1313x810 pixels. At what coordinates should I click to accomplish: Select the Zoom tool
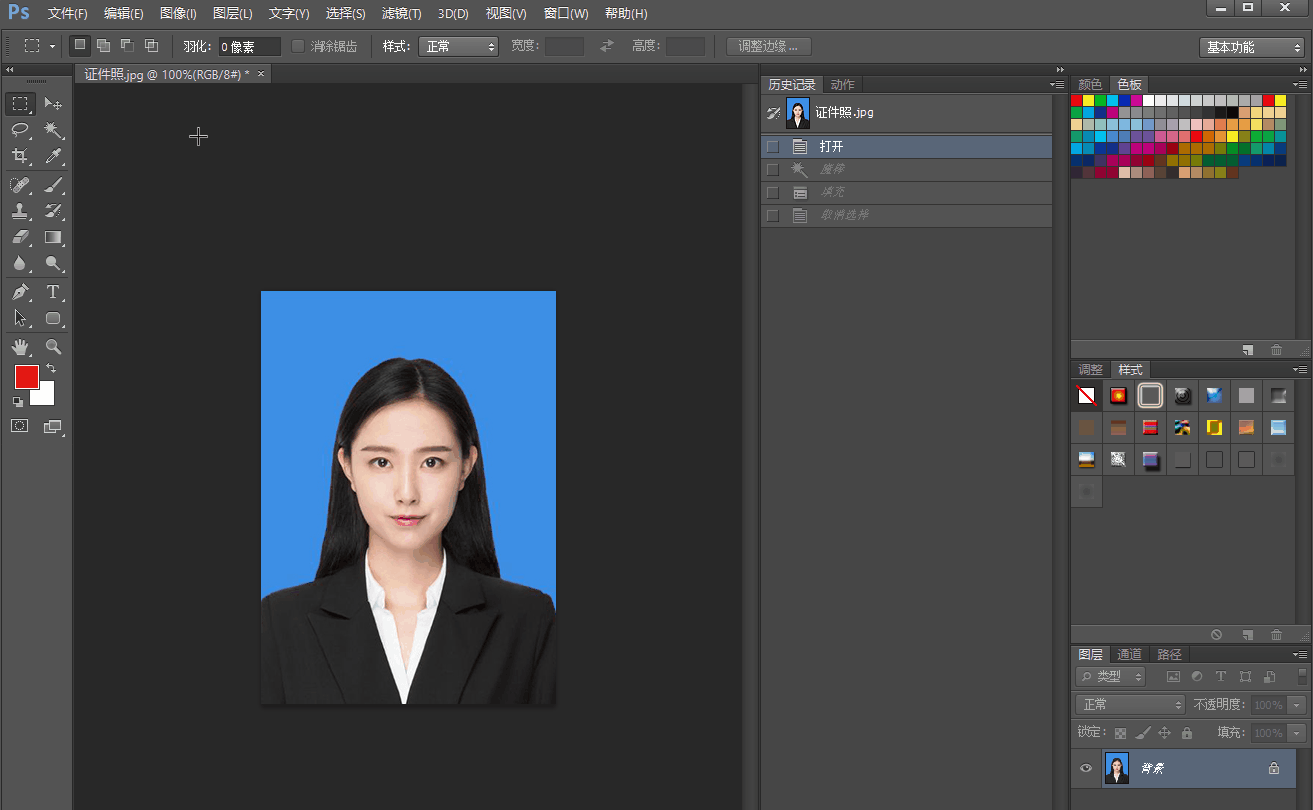53,347
